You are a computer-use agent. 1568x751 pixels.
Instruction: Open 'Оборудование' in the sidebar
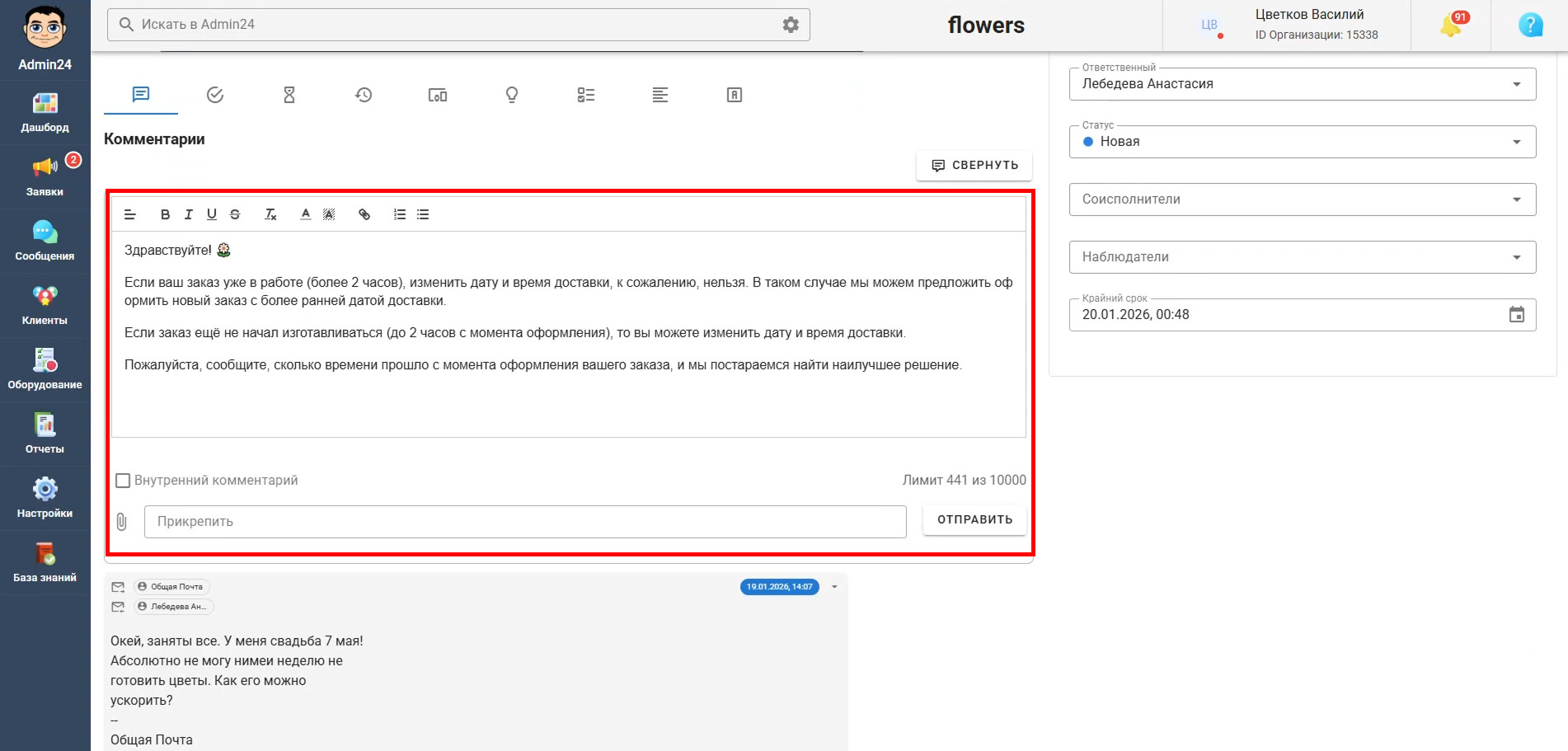(45, 370)
